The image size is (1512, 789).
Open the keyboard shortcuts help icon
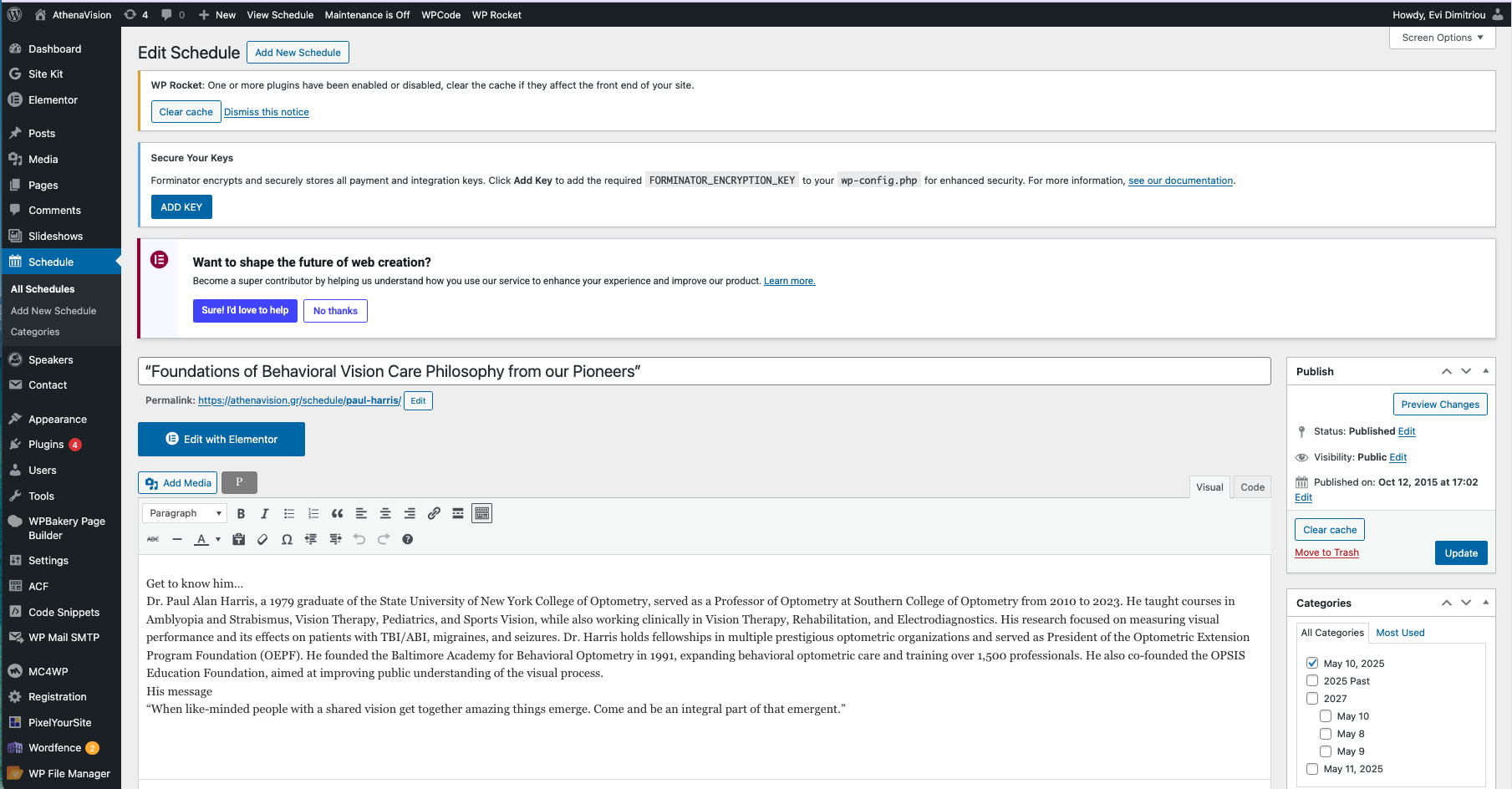click(x=408, y=540)
